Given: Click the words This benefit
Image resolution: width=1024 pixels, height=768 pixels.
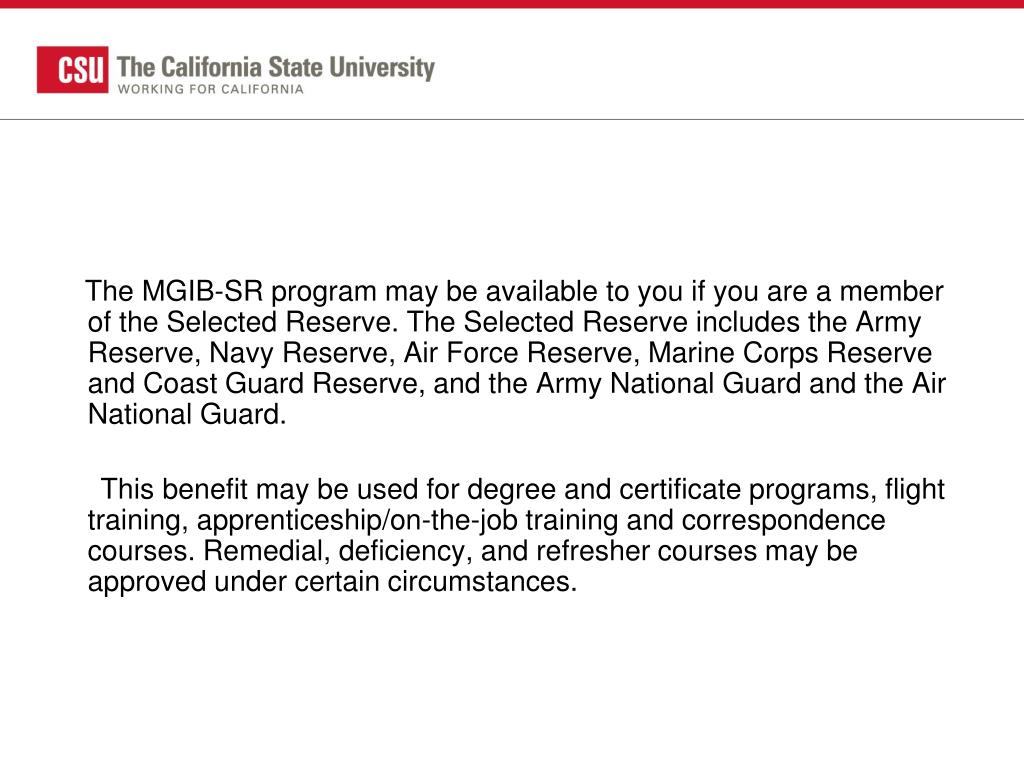Looking at the screenshot, I should pyautogui.click(x=174, y=490).
